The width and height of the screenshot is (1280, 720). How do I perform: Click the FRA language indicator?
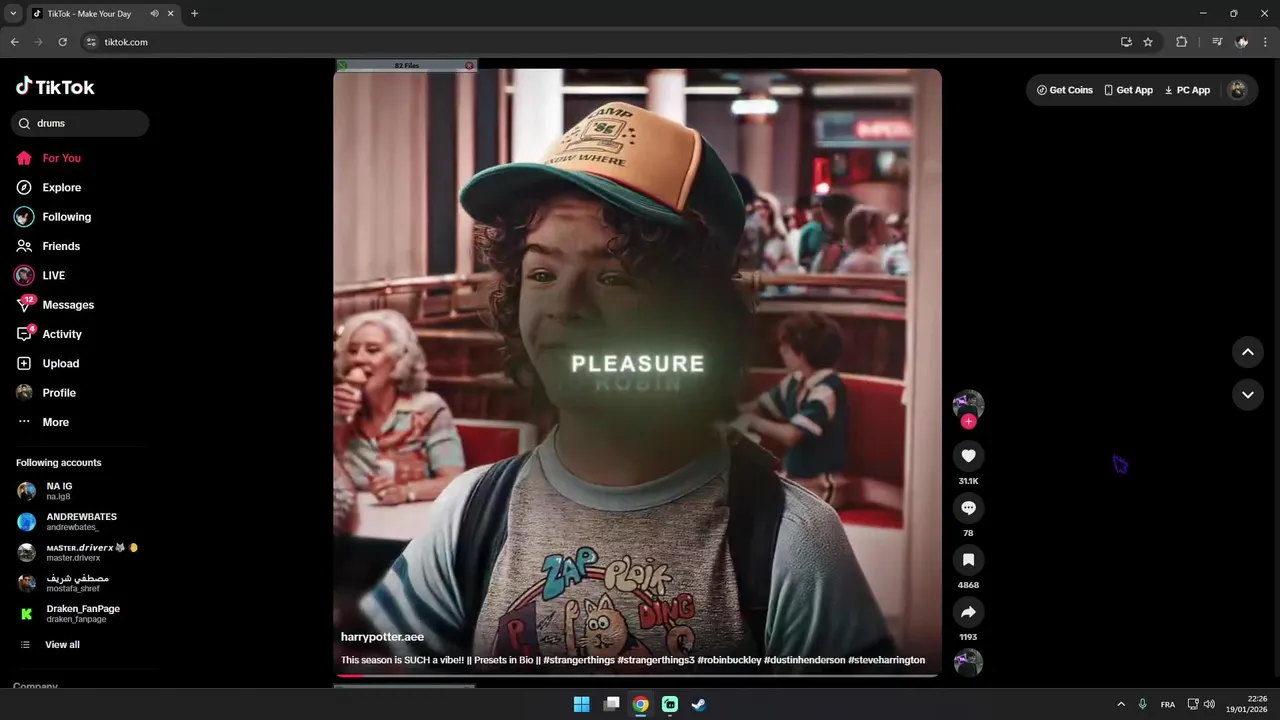pos(1168,704)
